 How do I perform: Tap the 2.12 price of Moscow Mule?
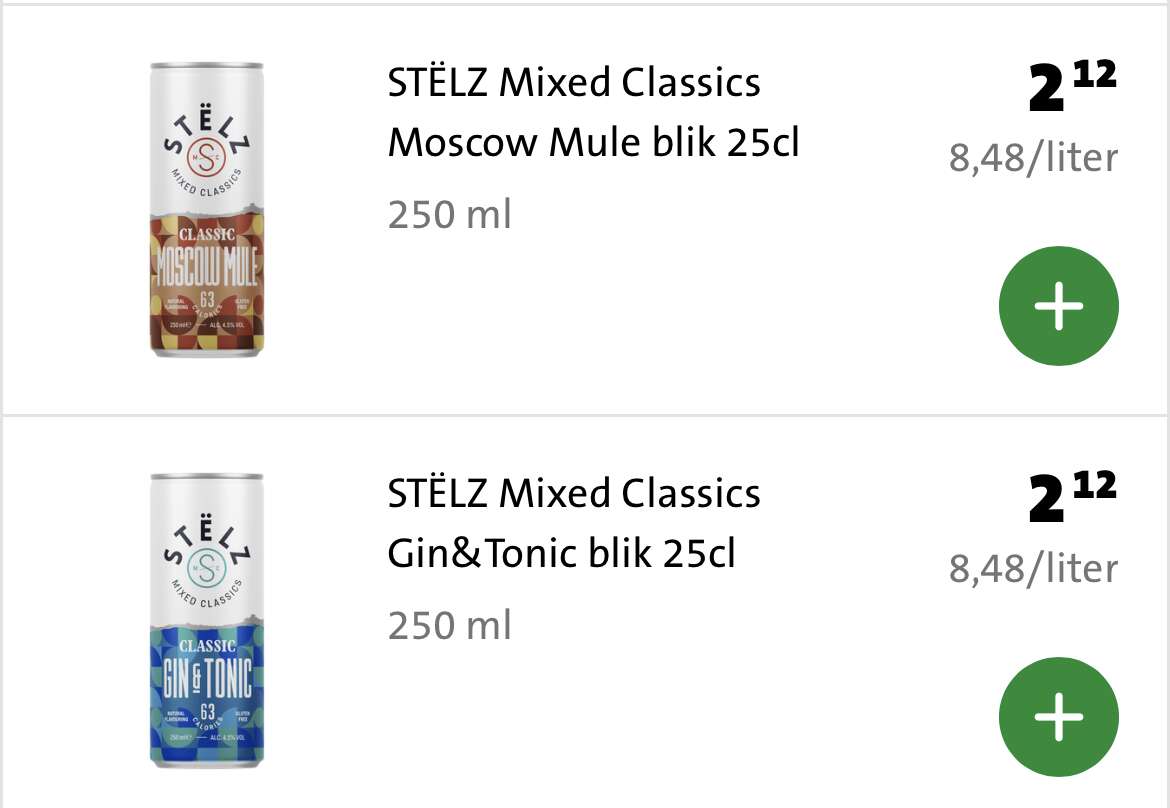coord(1072,86)
